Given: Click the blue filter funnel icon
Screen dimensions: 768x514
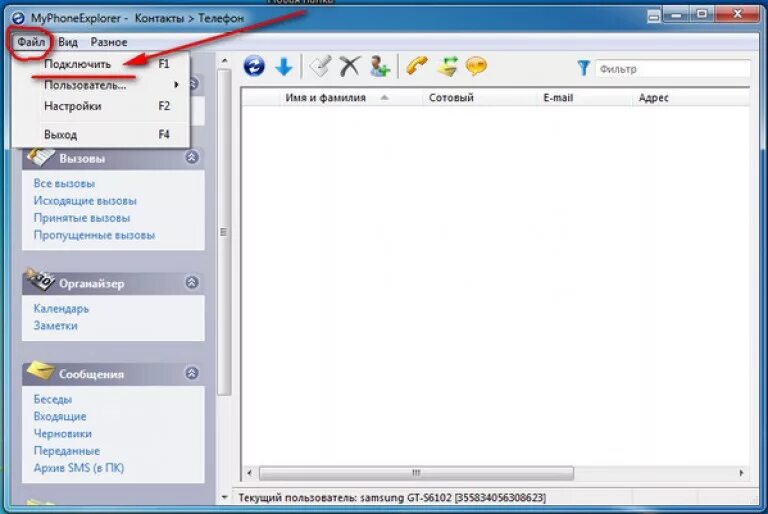Looking at the screenshot, I should 583,68.
